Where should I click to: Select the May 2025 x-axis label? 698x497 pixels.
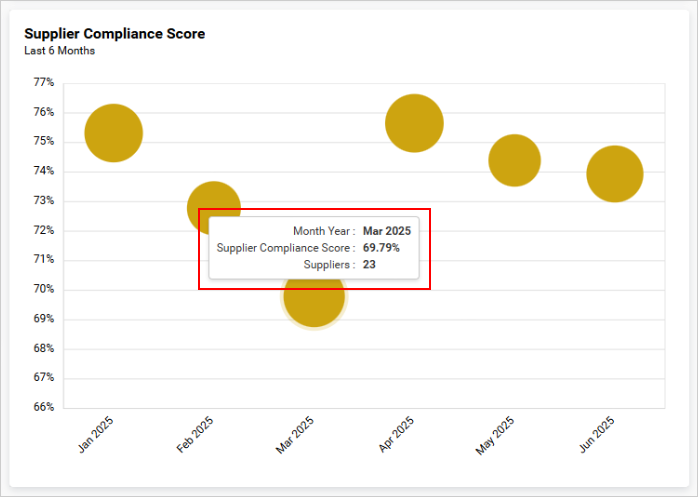[497, 435]
